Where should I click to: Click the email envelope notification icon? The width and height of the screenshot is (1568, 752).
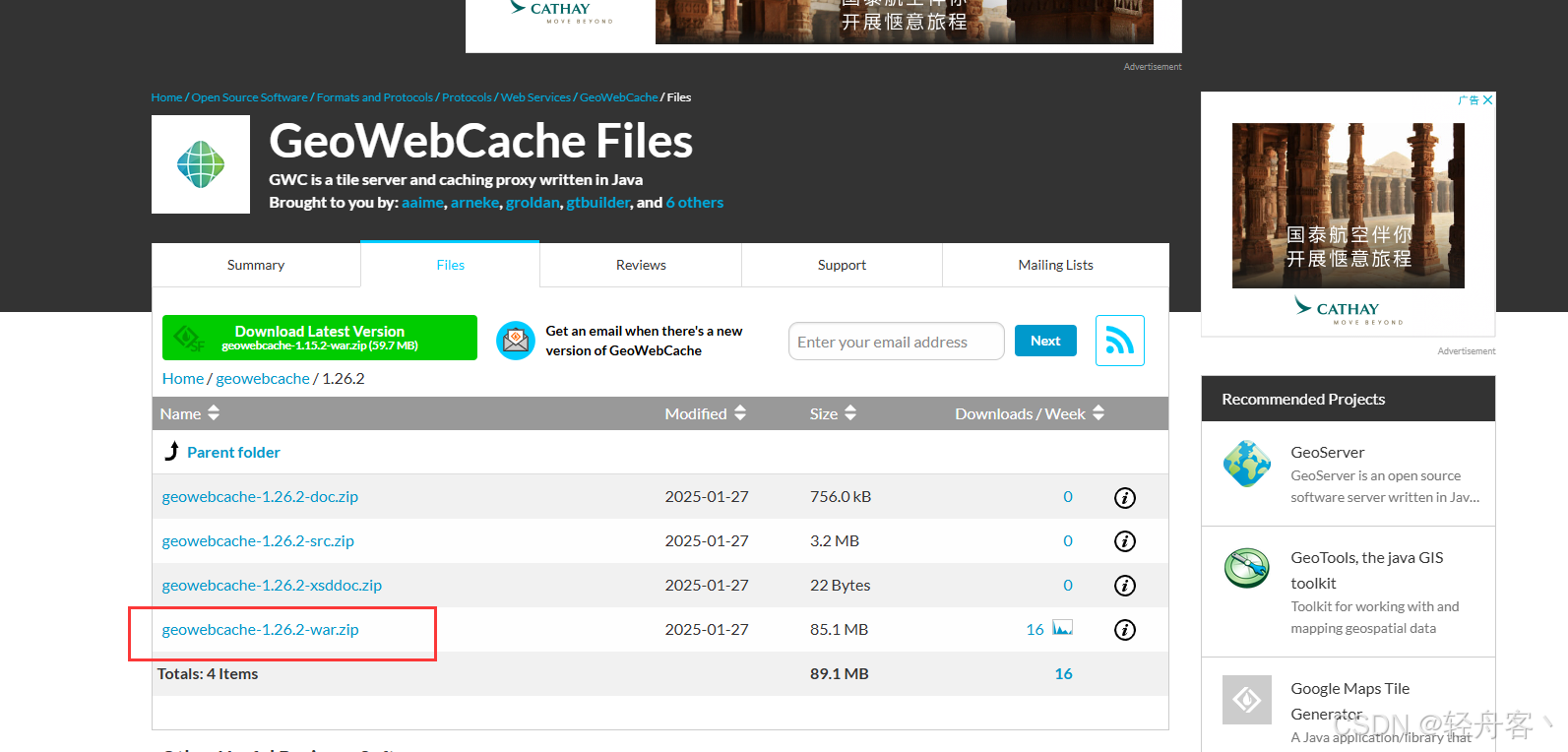click(516, 341)
